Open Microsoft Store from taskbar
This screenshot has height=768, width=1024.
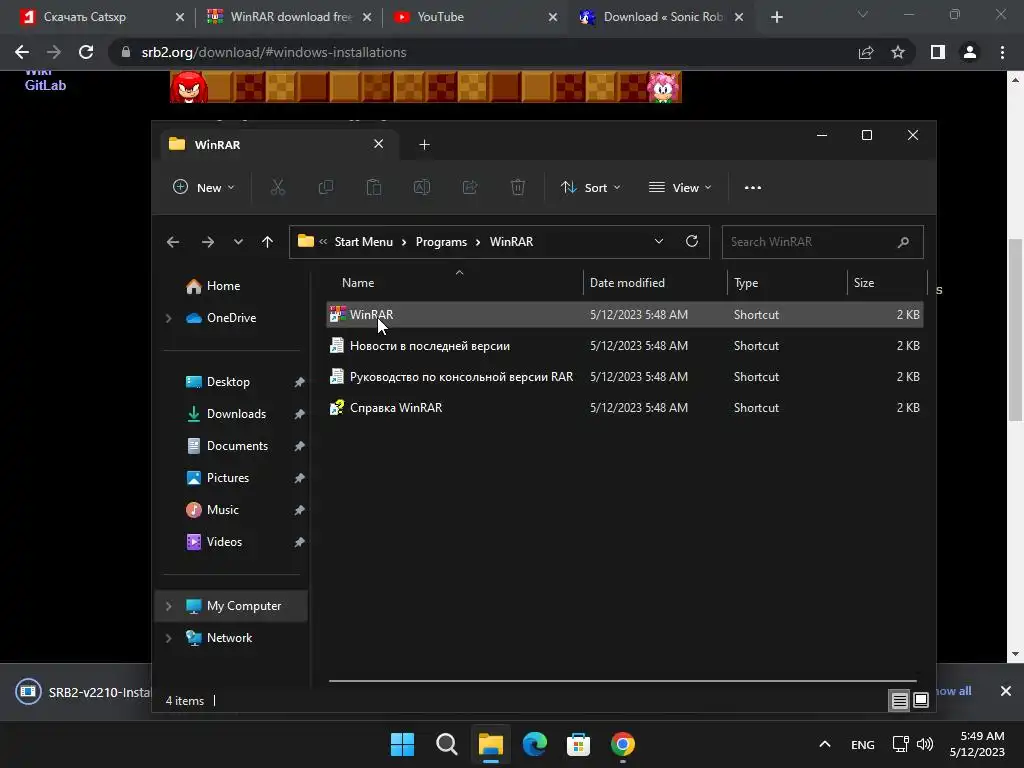(x=579, y=744)
